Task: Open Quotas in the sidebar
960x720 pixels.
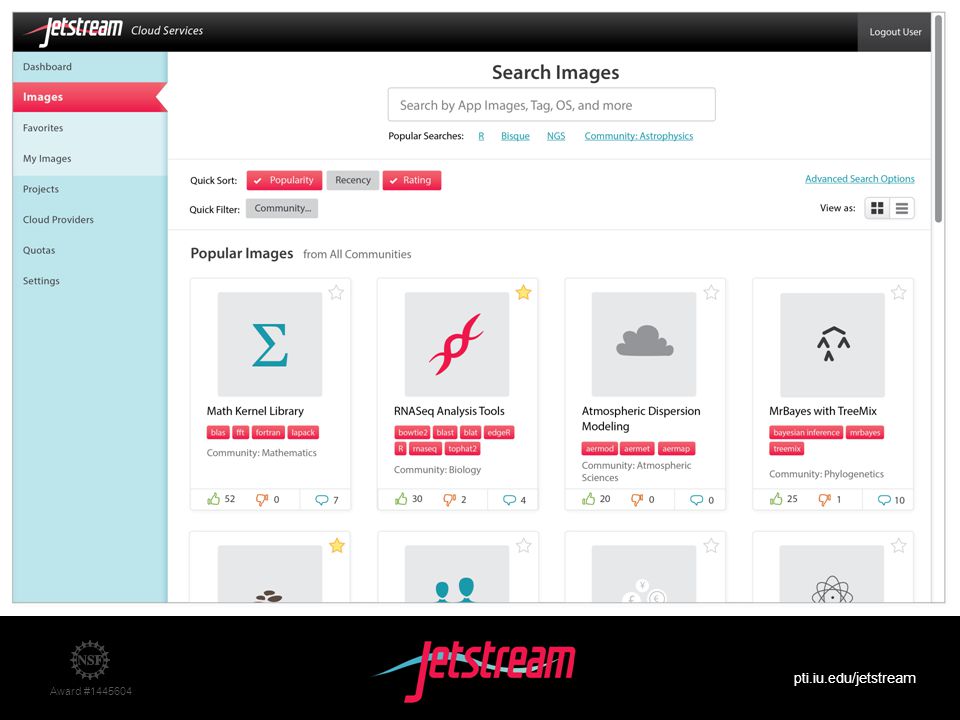Action: (x=90, y=250)
